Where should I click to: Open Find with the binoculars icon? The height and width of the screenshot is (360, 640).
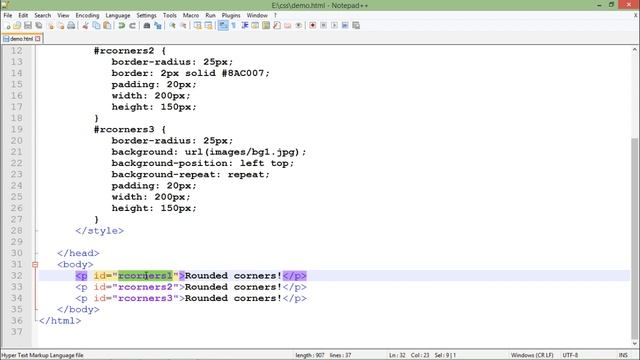click(147, 26)
